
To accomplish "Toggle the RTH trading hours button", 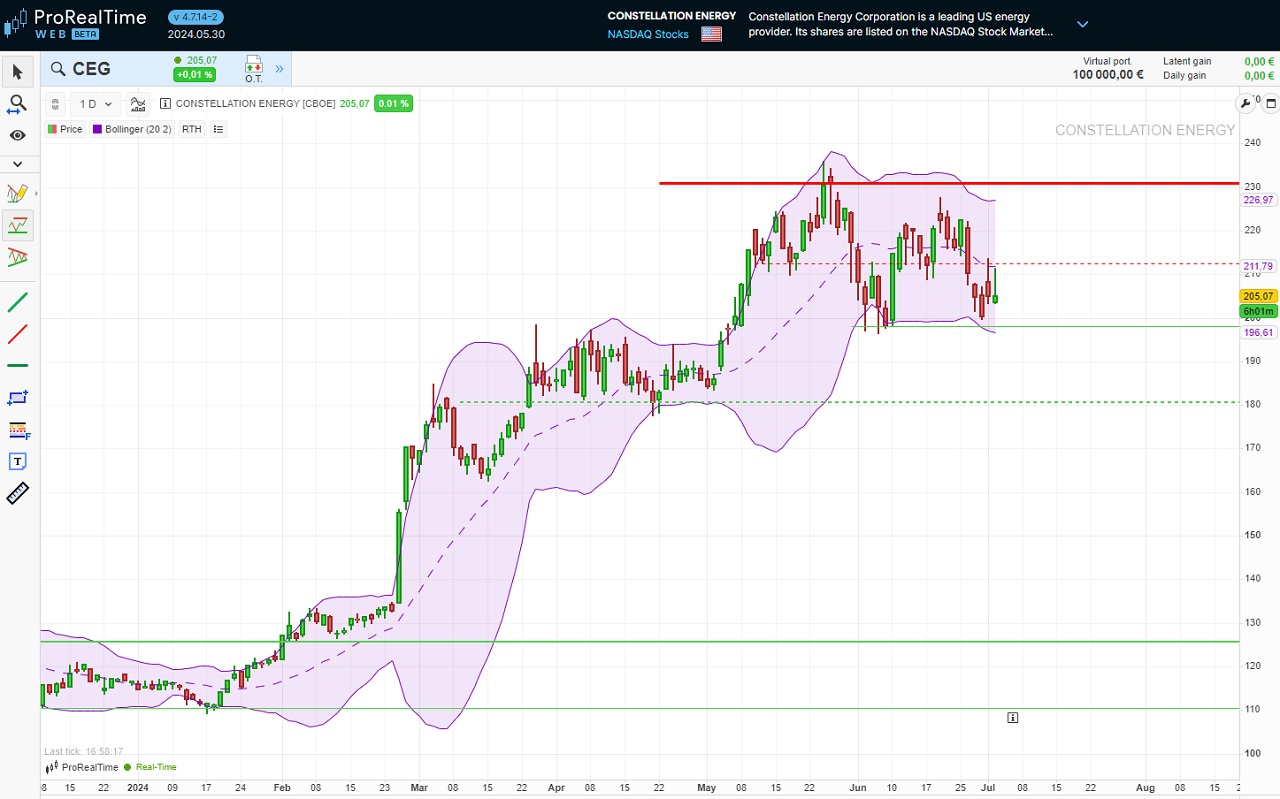I will pos(191,129).
